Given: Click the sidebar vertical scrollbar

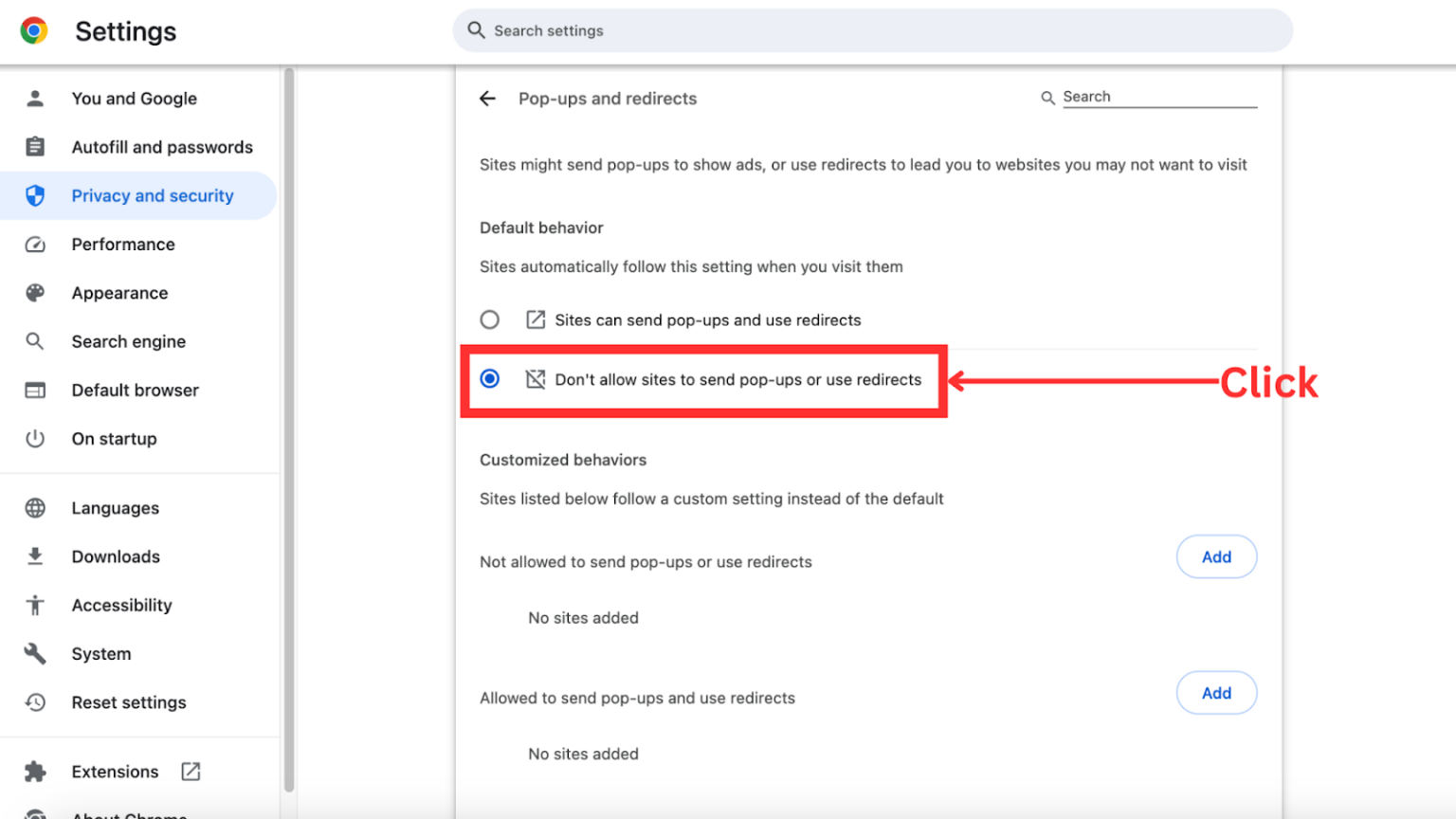Looking at the screenshot, I should coord(289,428).
